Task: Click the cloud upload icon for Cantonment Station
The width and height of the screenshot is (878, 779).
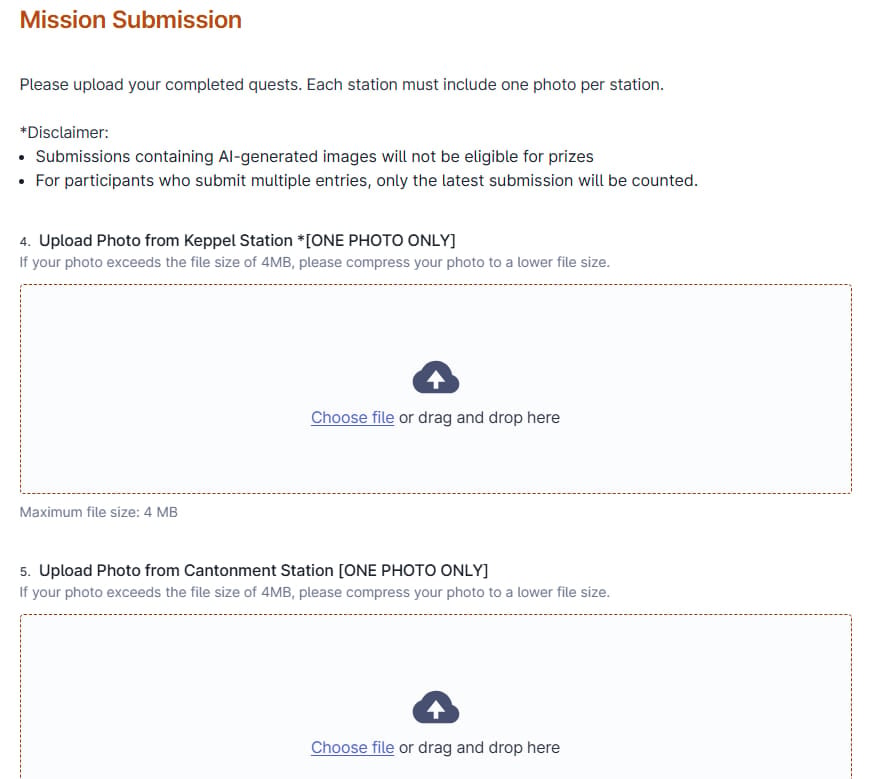Action: (x=436, y=707)
